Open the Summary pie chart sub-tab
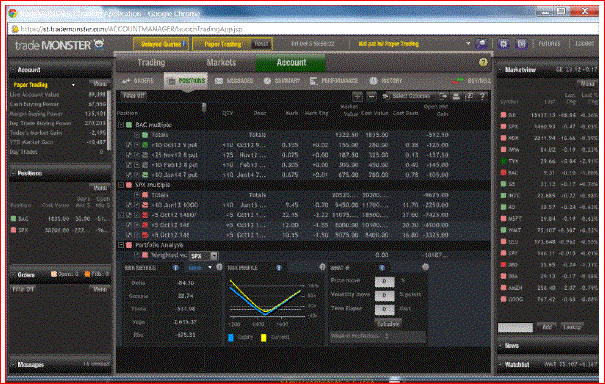This screenshot has height=384, width=605. point(267,81)
